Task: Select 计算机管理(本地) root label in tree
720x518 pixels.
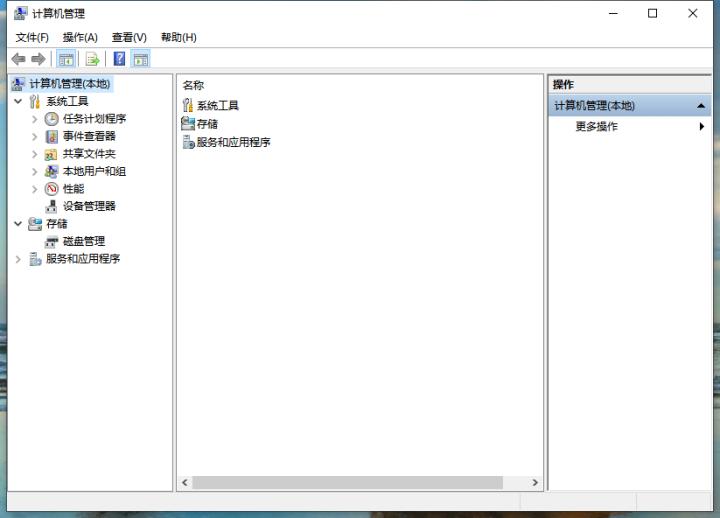Action: pyautogui.click(x=70, y=84)
